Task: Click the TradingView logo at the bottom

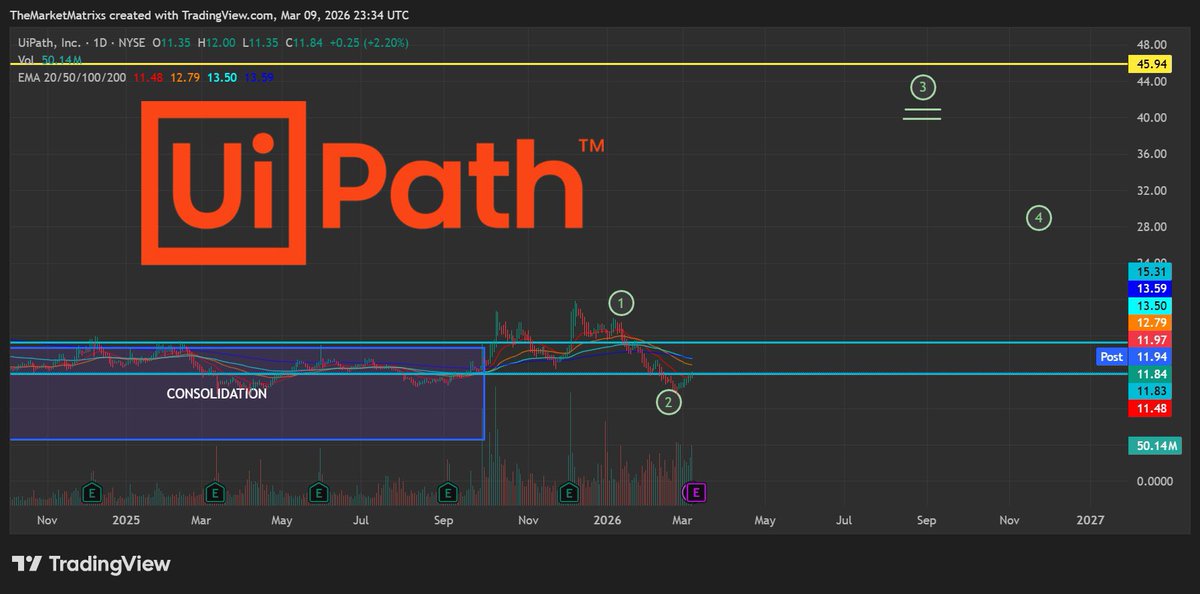Action: tap(91, 564)
